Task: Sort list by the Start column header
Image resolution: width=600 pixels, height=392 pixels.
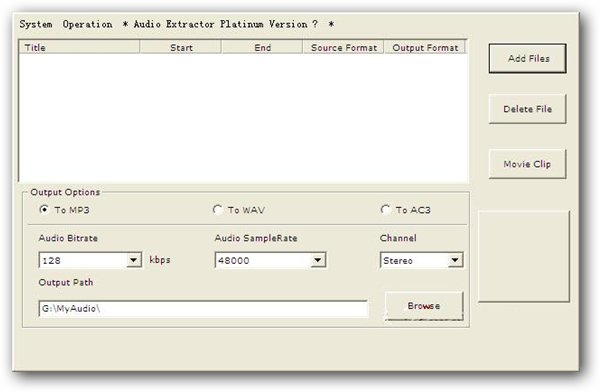Action: [x=181, y=47]
